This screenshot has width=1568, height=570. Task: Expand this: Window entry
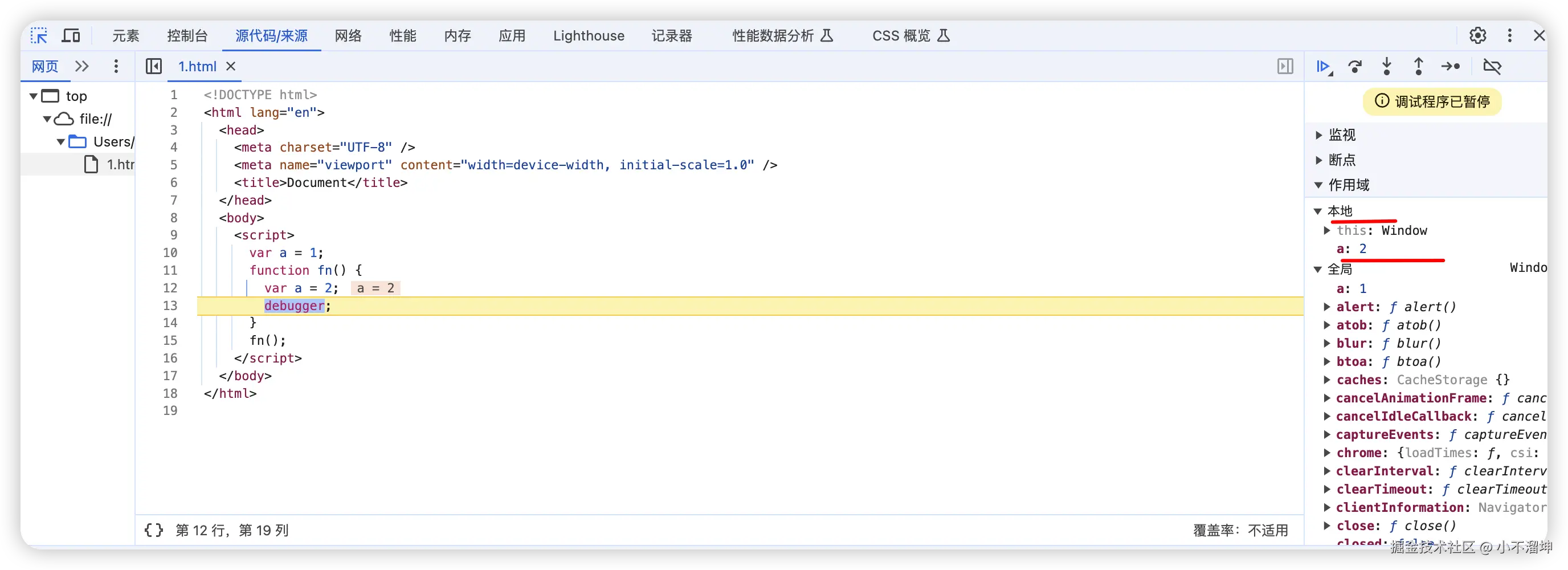[1327, 230]
